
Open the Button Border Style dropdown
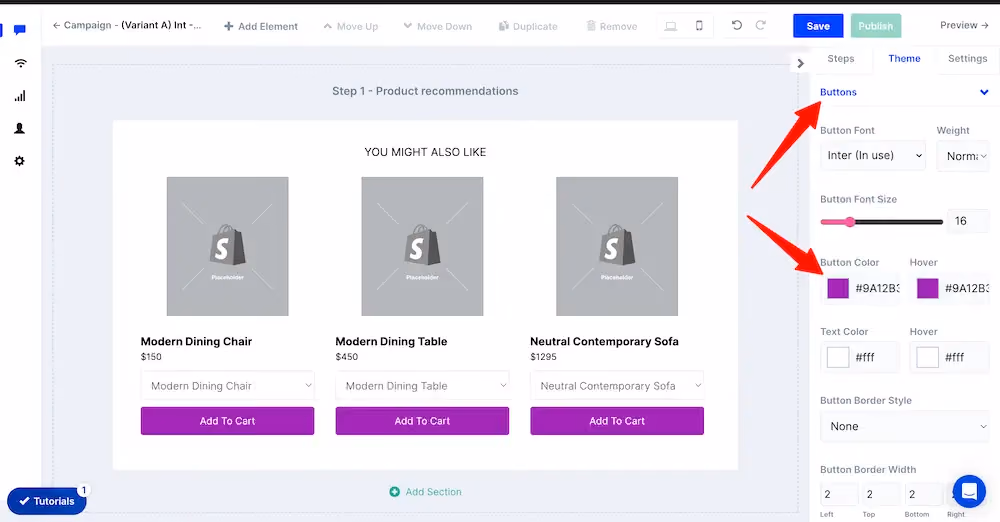pyautogui.click(x=905, y=426)
